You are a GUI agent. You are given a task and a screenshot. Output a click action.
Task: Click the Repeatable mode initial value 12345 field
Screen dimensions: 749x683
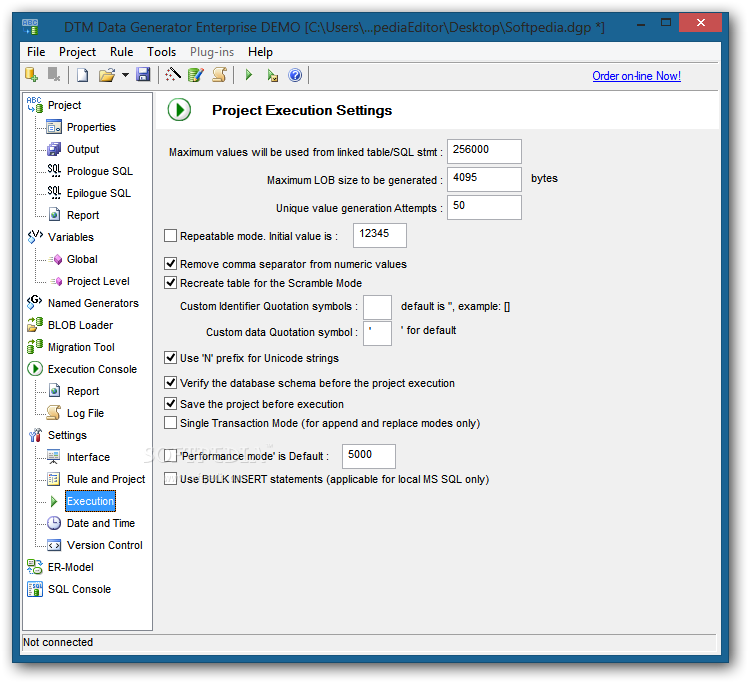coord(380,235)
